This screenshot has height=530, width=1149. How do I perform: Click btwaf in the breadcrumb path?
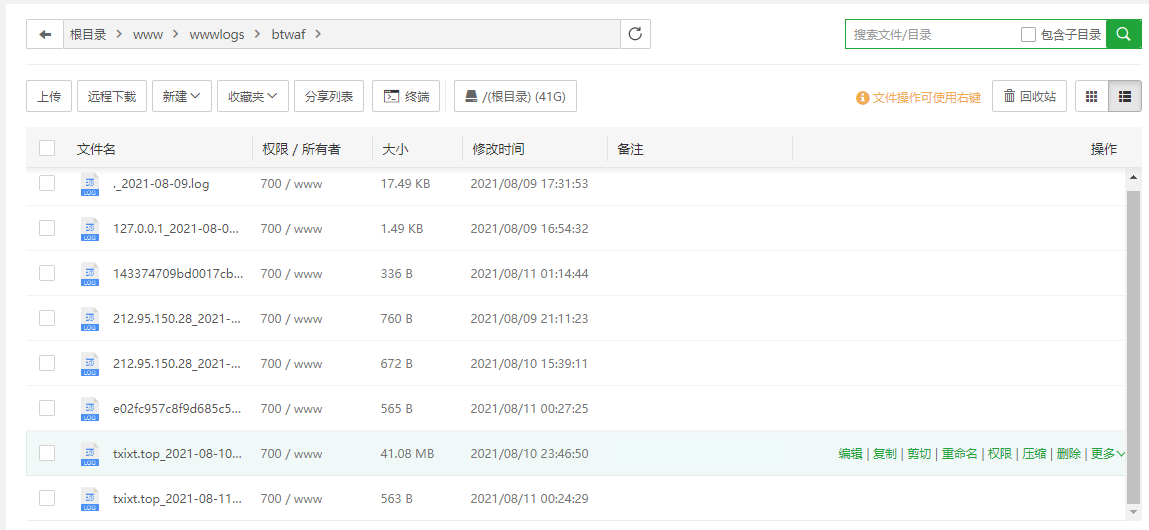[288, 34]
